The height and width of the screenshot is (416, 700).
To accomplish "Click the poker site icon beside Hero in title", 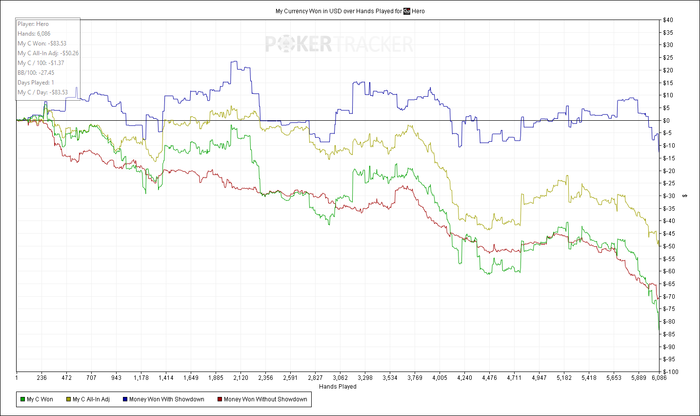I will coord(406,11).
